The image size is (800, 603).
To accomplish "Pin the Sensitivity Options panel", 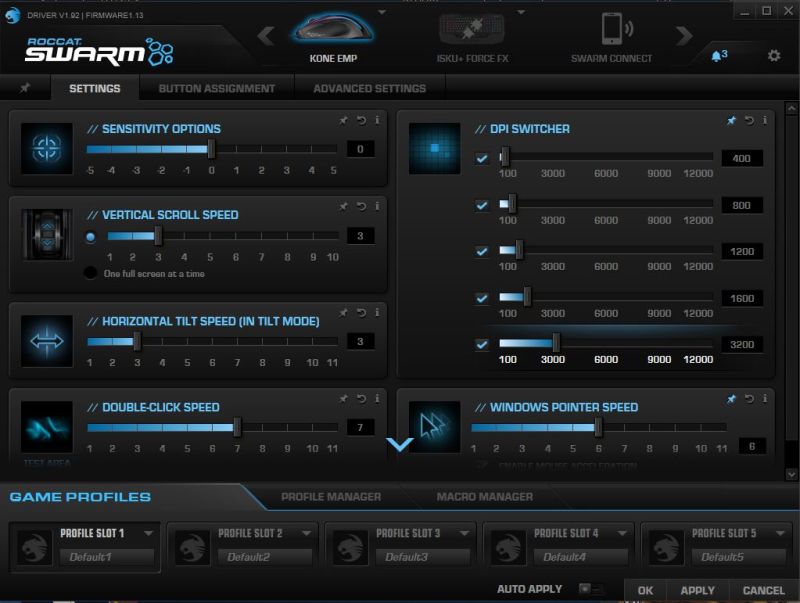I will click(x=343, y=120).
